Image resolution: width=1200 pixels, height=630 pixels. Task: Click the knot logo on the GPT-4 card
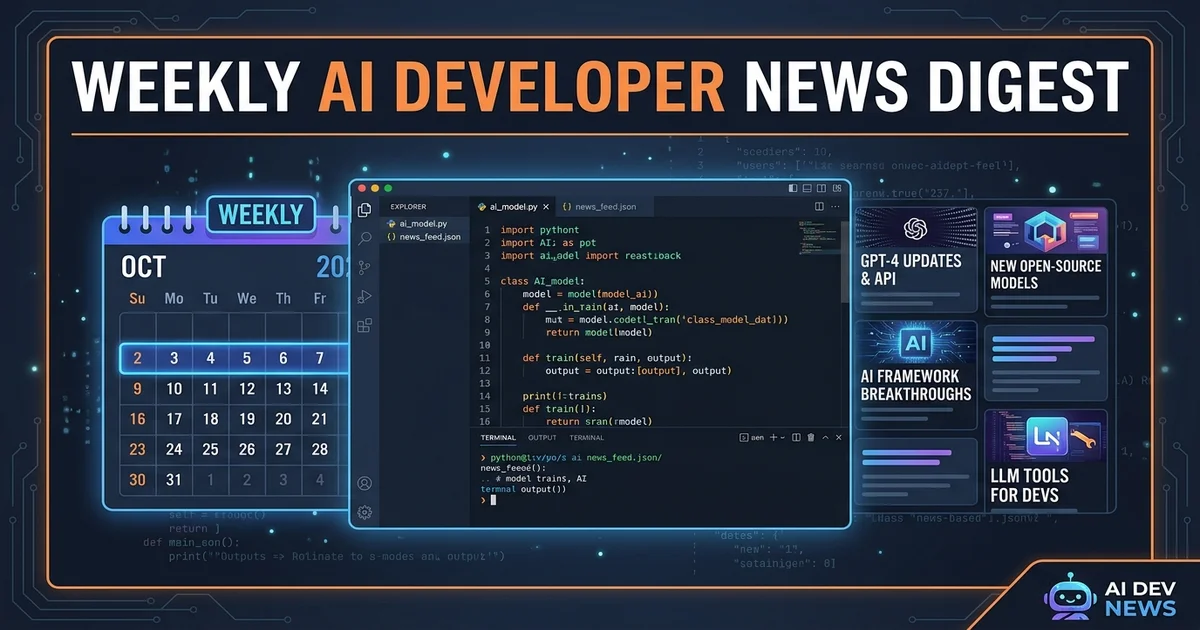tap(915, 230)
